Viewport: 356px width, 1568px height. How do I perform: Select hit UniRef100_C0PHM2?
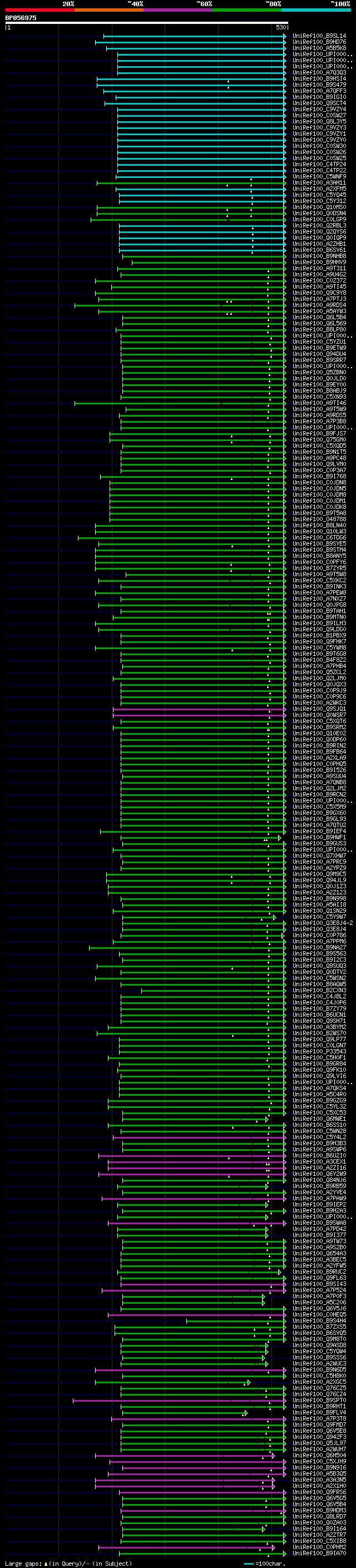click(319, 1547)
